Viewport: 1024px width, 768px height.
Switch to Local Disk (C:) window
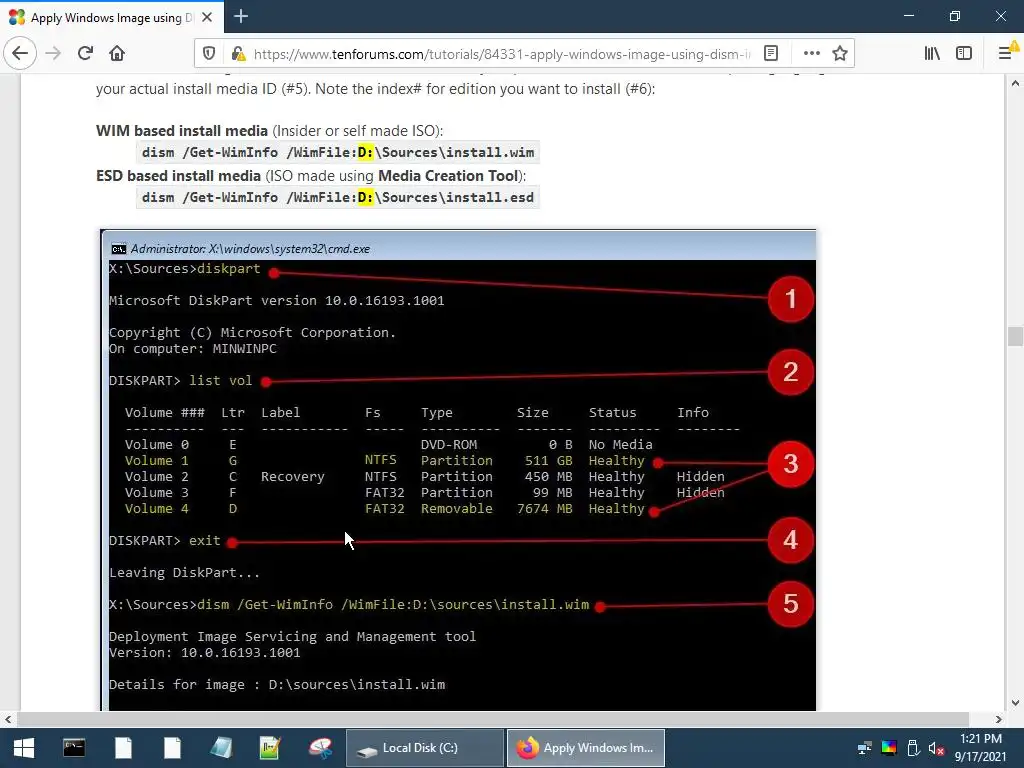click(x=424, y=748)
